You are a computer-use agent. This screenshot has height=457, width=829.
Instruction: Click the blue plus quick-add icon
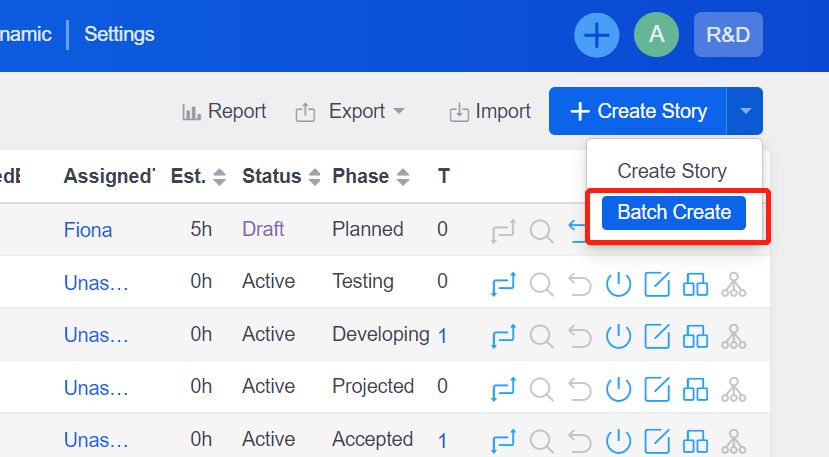(x=596, y=35)
